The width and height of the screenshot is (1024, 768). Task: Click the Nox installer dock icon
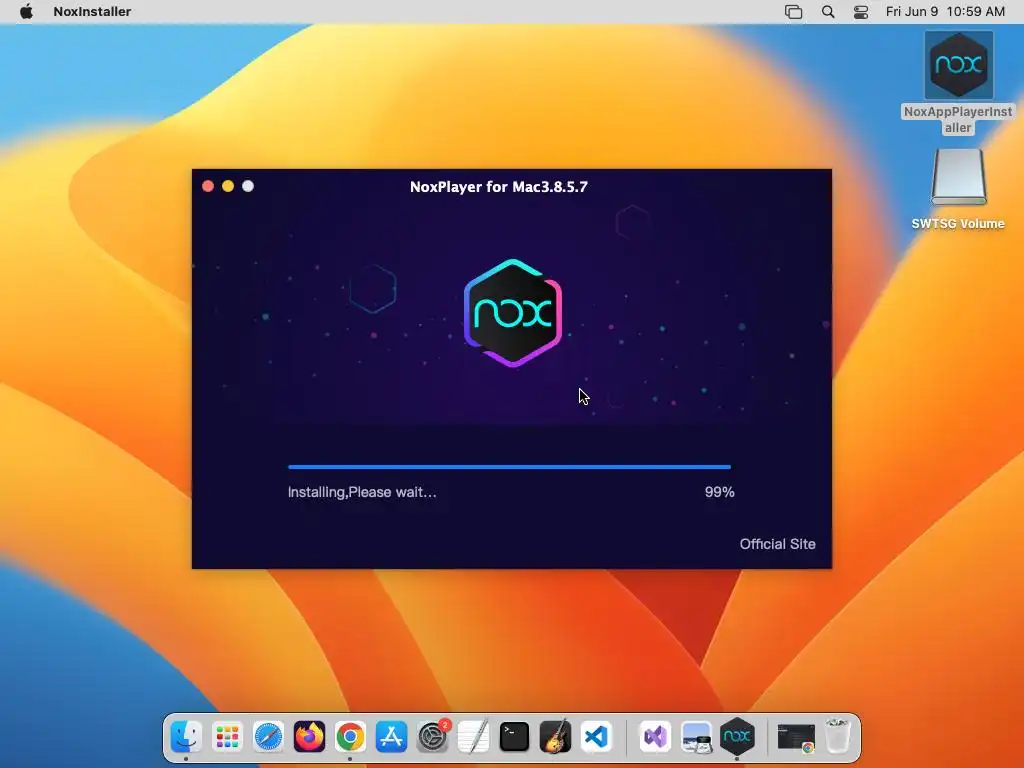[x=737, y=737]
